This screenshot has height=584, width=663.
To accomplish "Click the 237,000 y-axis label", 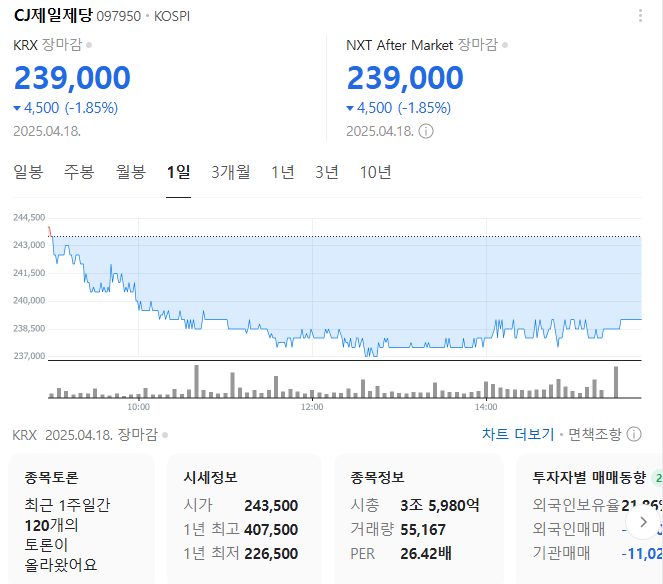I will (29, 356).
